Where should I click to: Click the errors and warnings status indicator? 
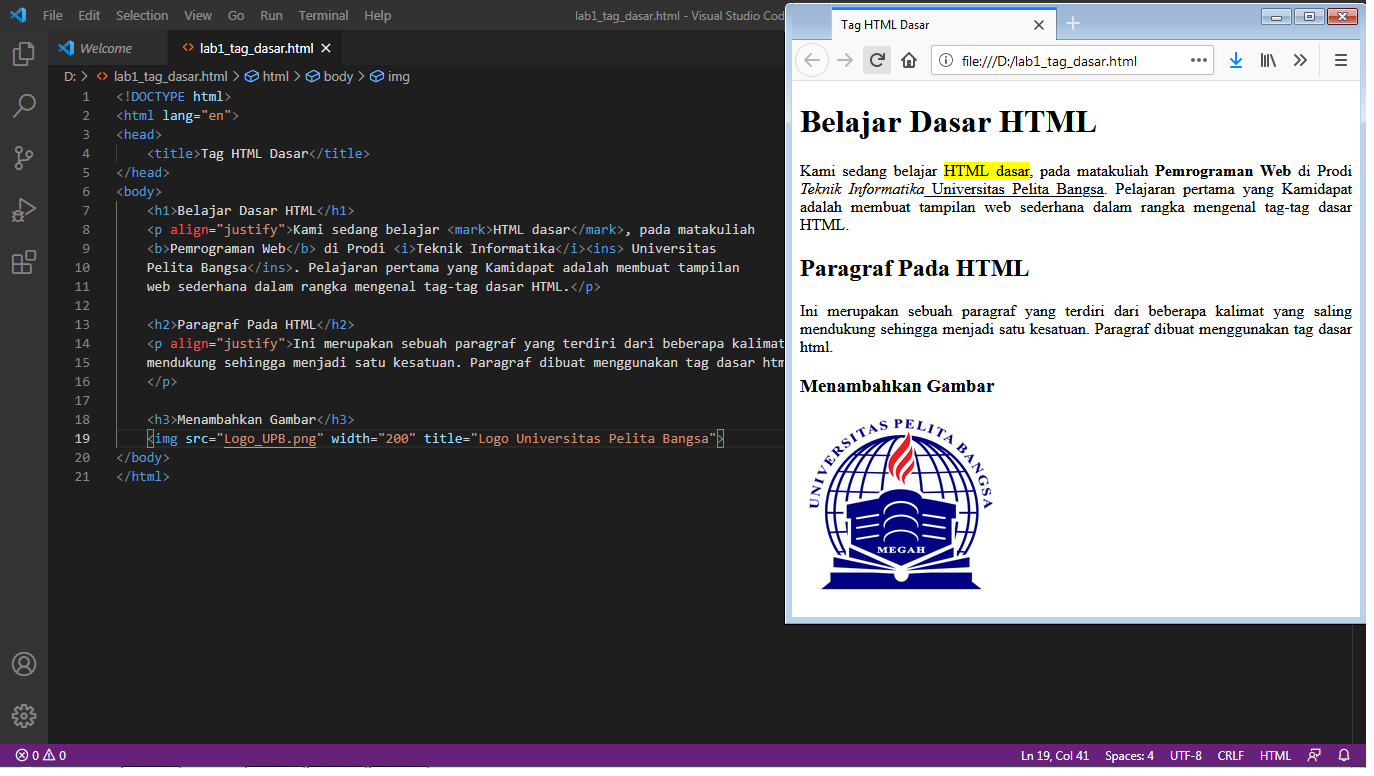[x=41, y=755]
